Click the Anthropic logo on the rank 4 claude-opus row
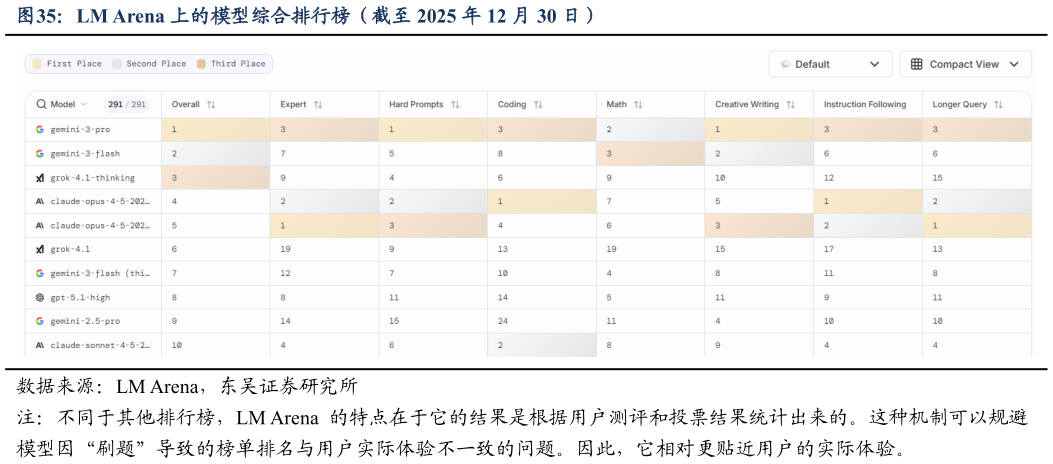The image size is (1053, 464). 40,201
